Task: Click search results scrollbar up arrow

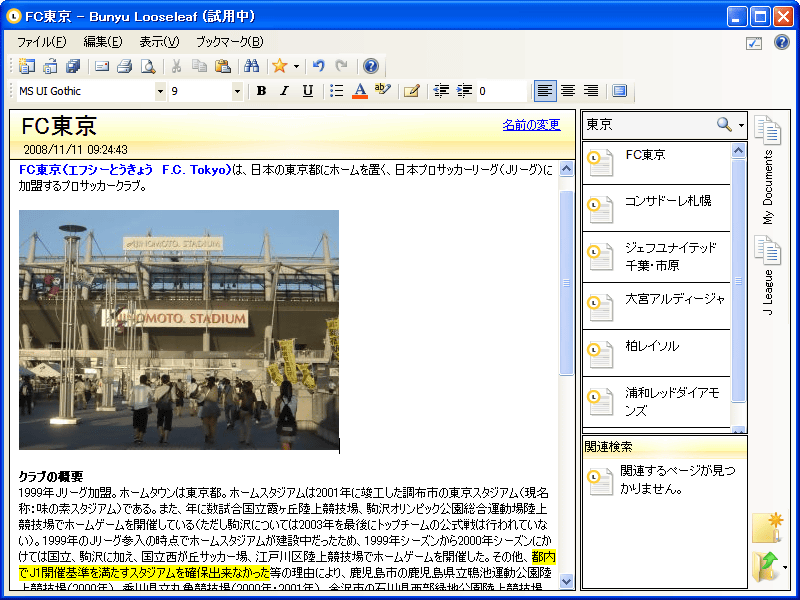Action: point(738,151)
